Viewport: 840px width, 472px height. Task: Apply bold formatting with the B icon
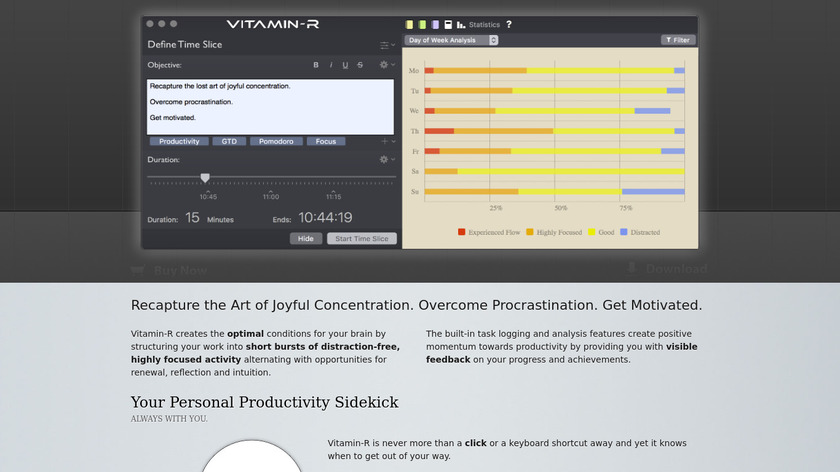click(316, 65)
